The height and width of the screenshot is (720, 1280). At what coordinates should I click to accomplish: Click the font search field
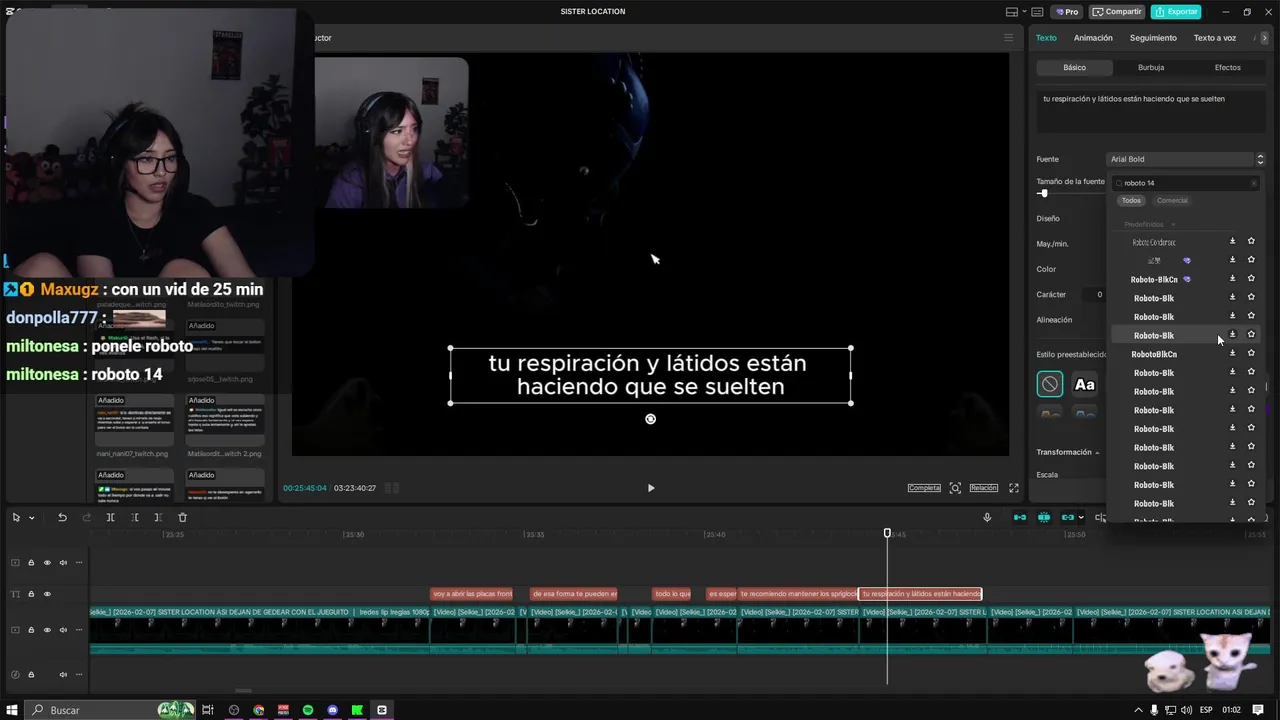point(1185,183)
